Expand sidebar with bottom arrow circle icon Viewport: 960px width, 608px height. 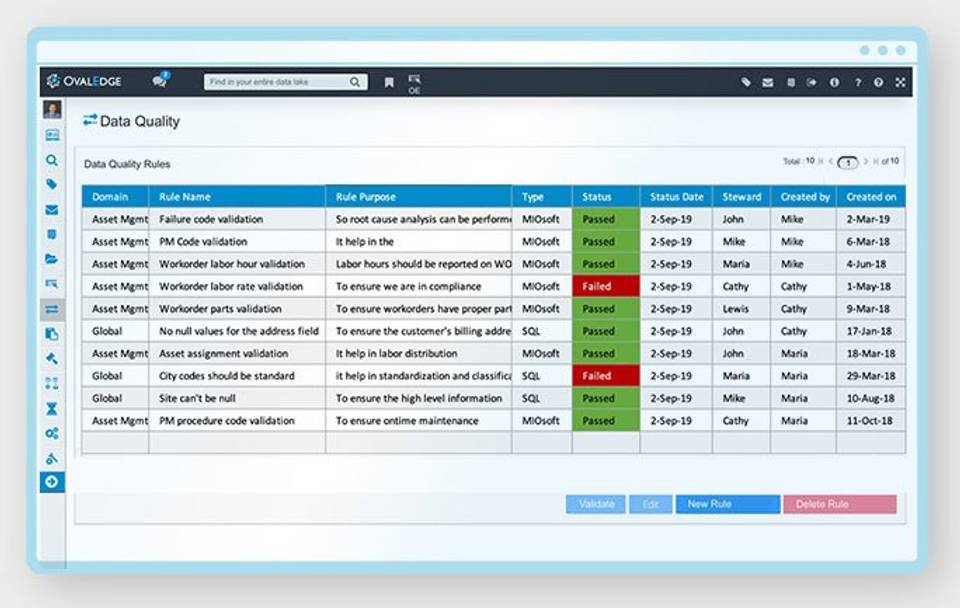click(x=52, y=482)
